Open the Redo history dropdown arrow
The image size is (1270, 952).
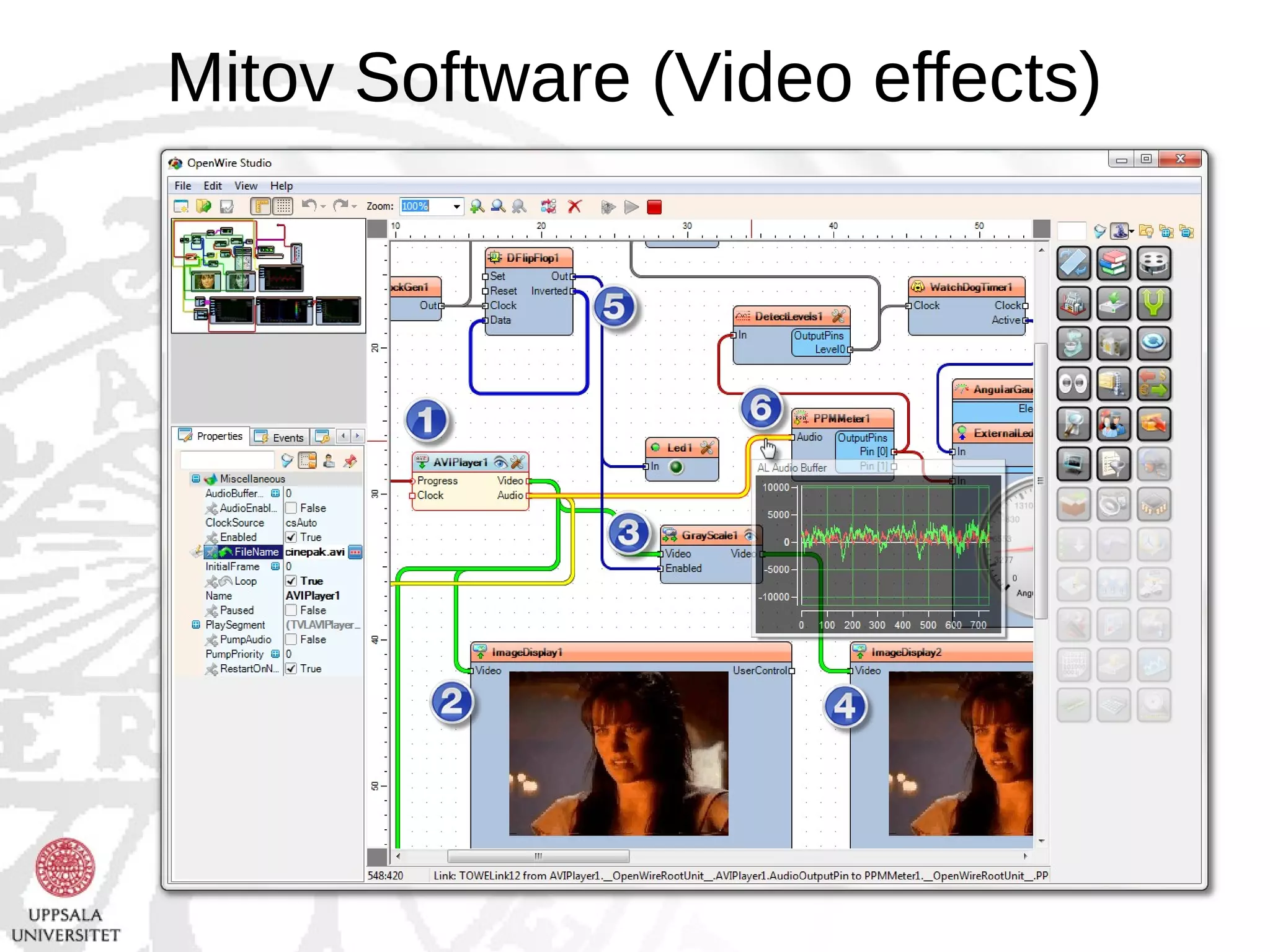354,207
